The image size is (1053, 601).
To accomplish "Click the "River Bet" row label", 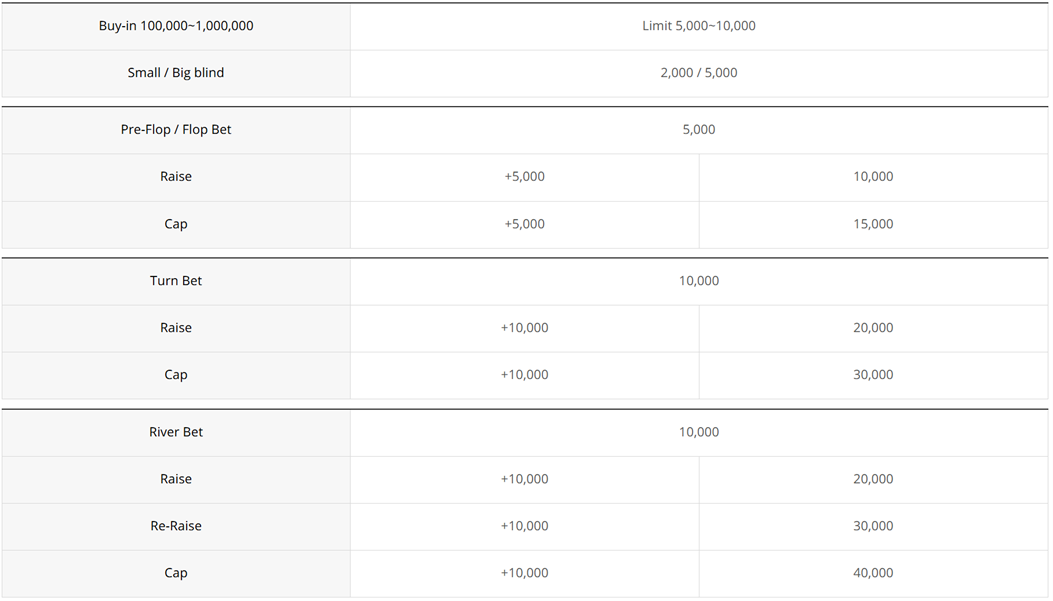I will (176, 432).
